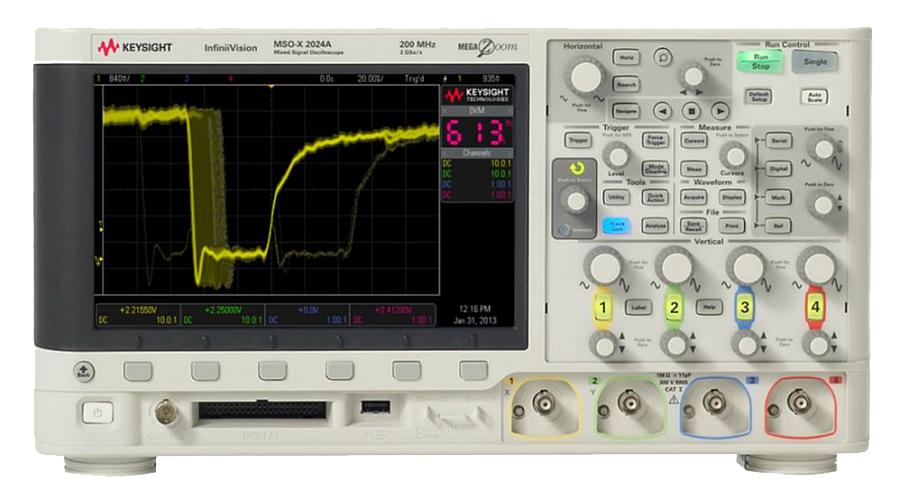Toggle channel 1 yellow key
The width and height of the screenshot is (900, 499).
pyautogui.click(x=603, y=308)
